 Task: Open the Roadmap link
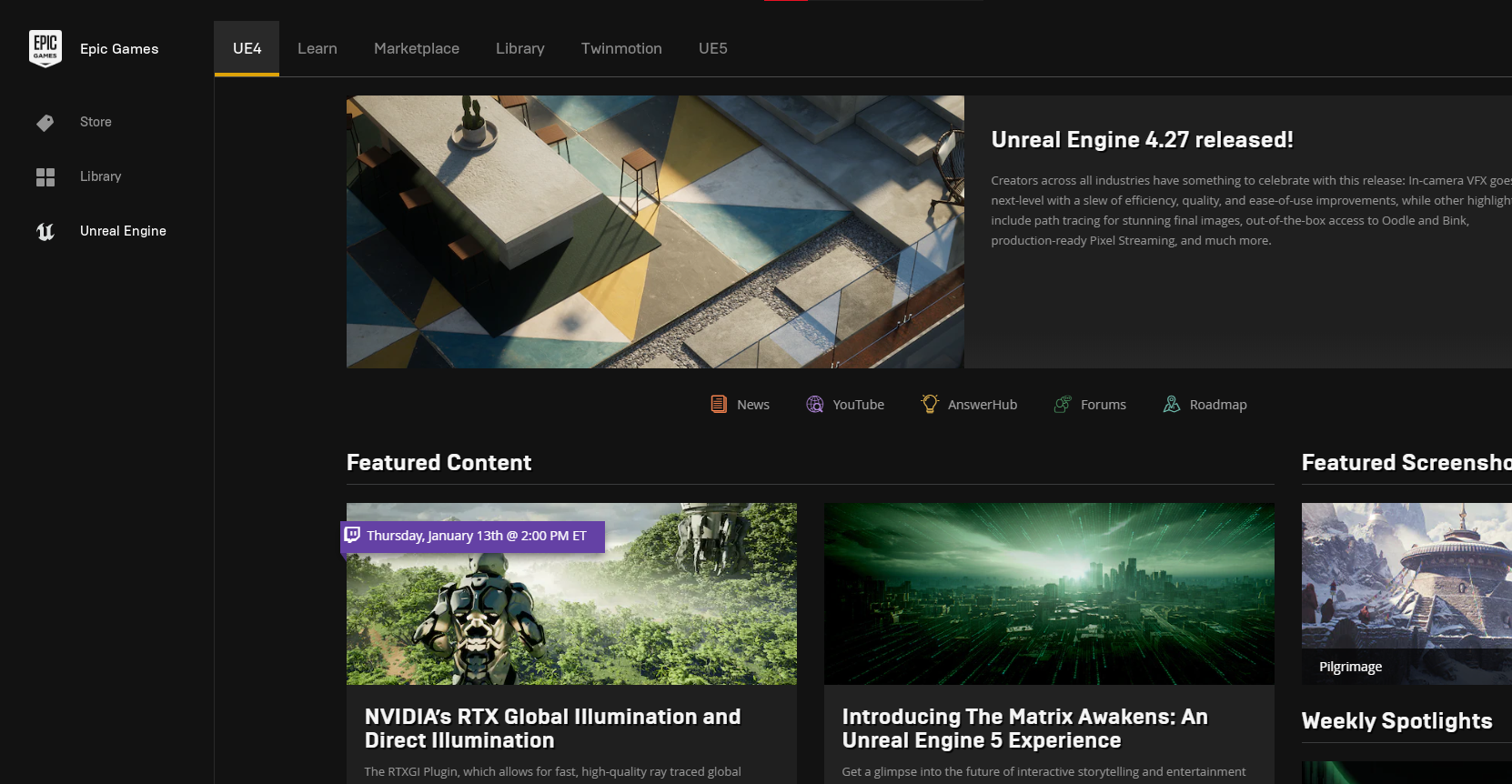pos(1218,405)
